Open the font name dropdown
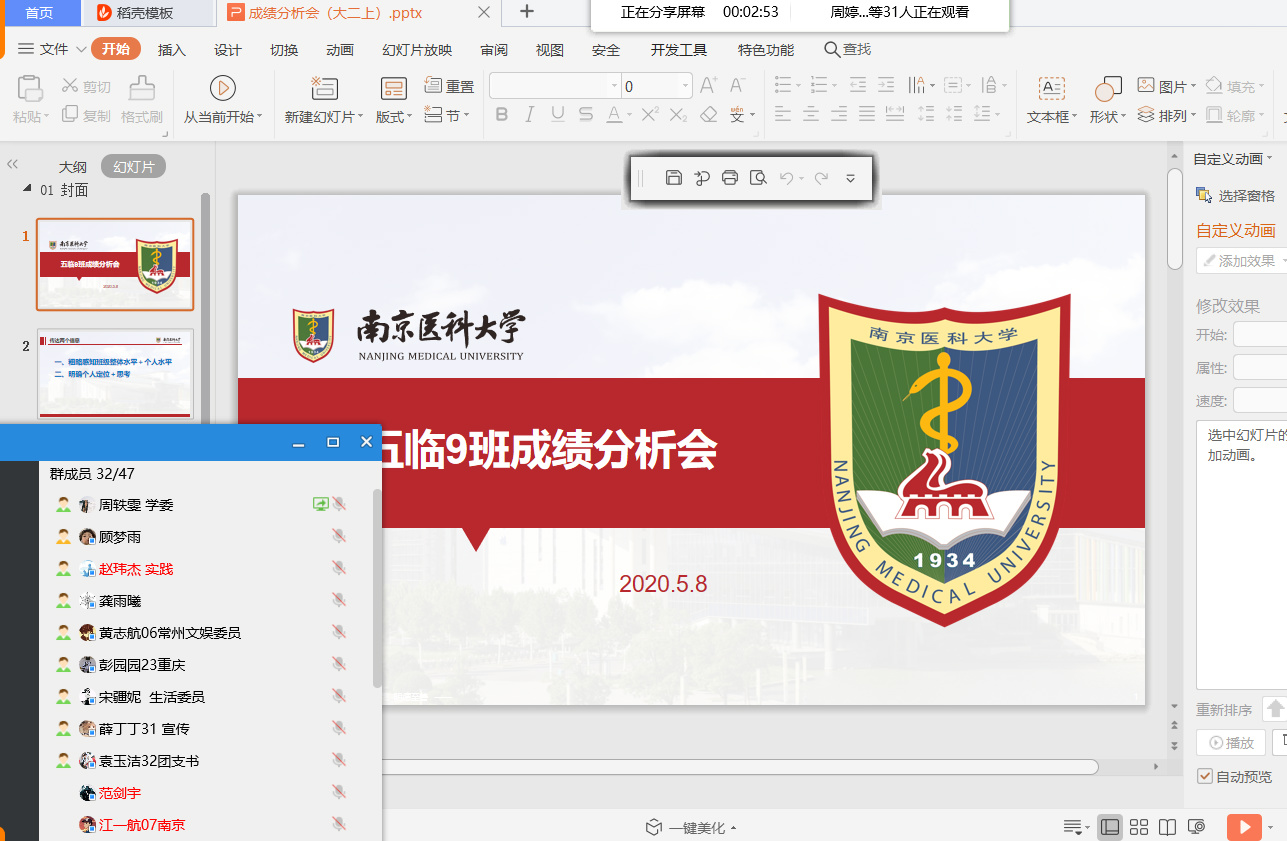 [614, 86]
